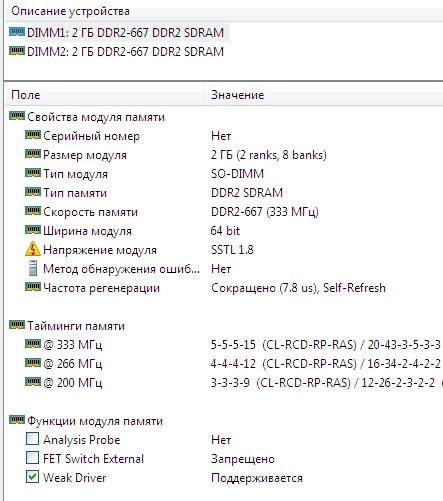
Task: Select the Analysis Probe label
Action: 82,440
